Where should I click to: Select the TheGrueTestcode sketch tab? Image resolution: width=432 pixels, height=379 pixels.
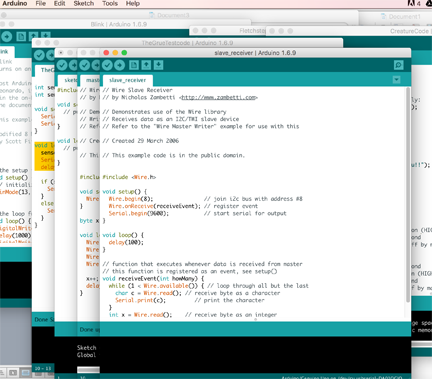45,70
